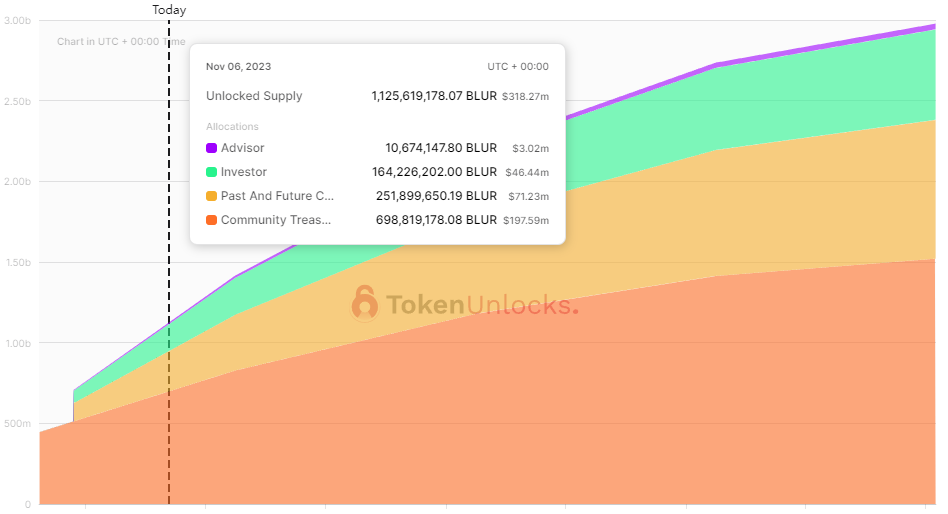
Task: Click the TokenUnlocks padlock logo icon
Action: pos(364,304)
